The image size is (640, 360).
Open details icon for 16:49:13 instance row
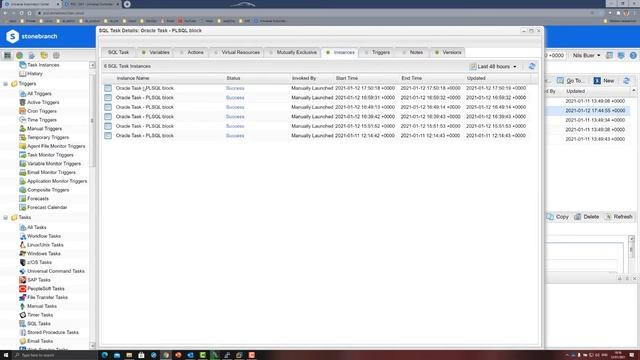tap(108, 107)
